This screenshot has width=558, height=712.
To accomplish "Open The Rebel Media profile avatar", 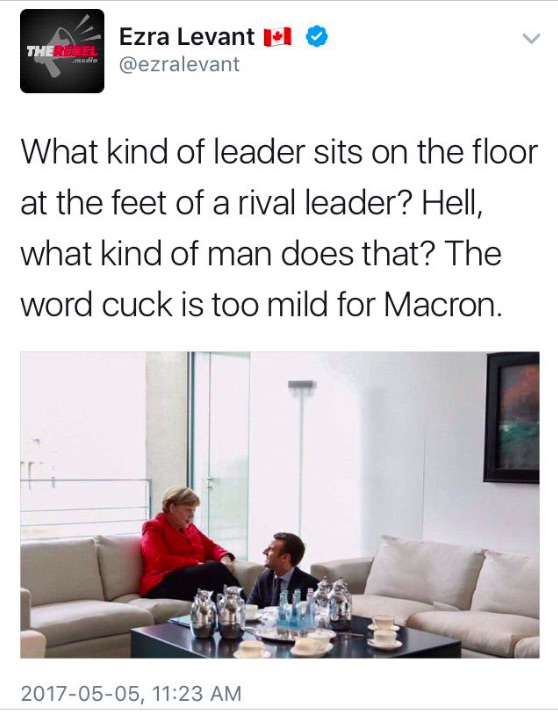I will point(62,51).
